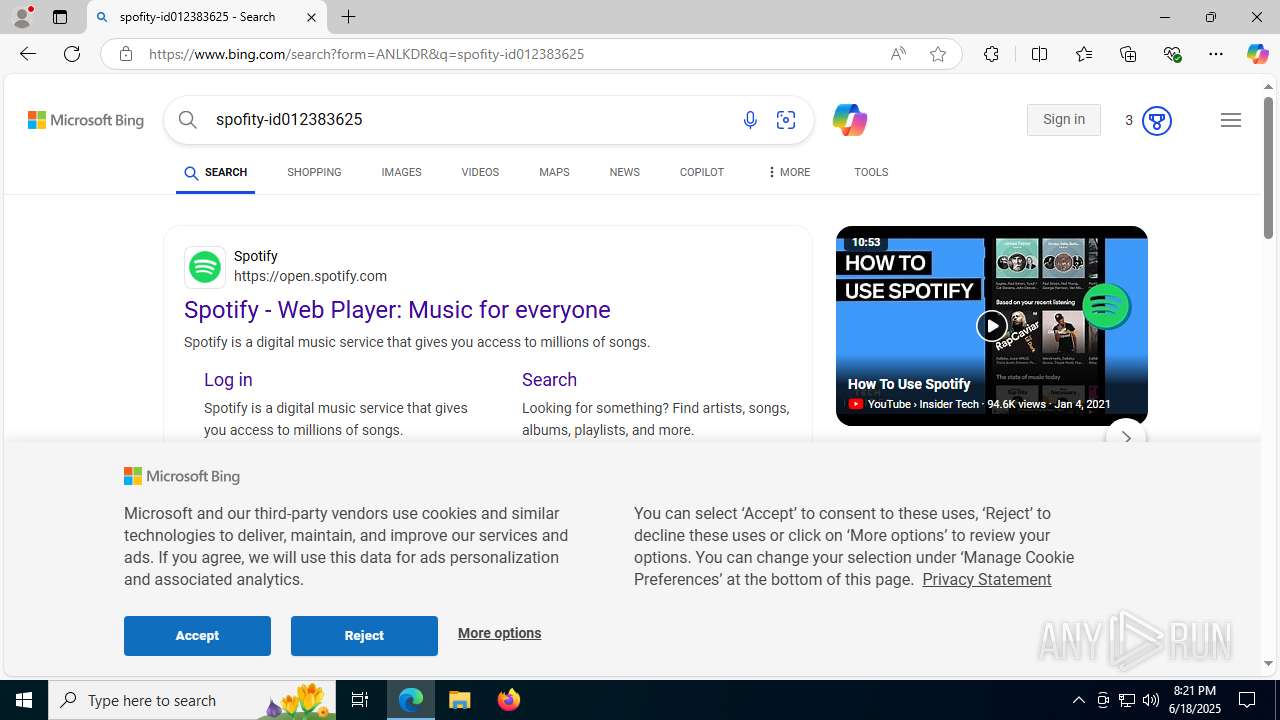Select the SEARCH results tab
The height and width of the screenshot is (720, 1280).
(x=215, y=173)
